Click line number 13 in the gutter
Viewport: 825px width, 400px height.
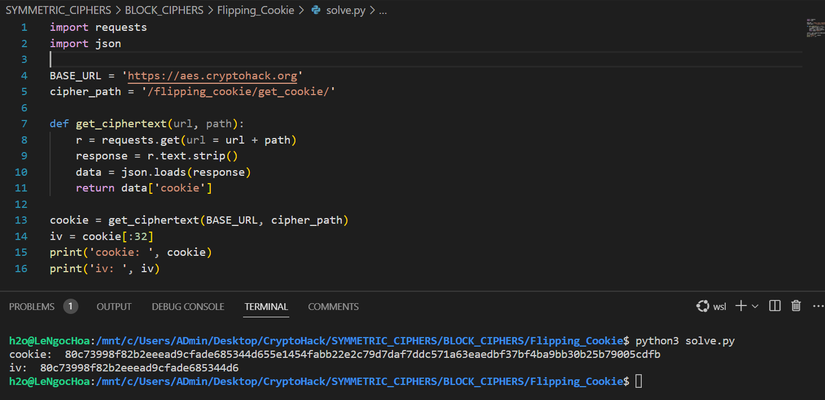pos(21,221)
